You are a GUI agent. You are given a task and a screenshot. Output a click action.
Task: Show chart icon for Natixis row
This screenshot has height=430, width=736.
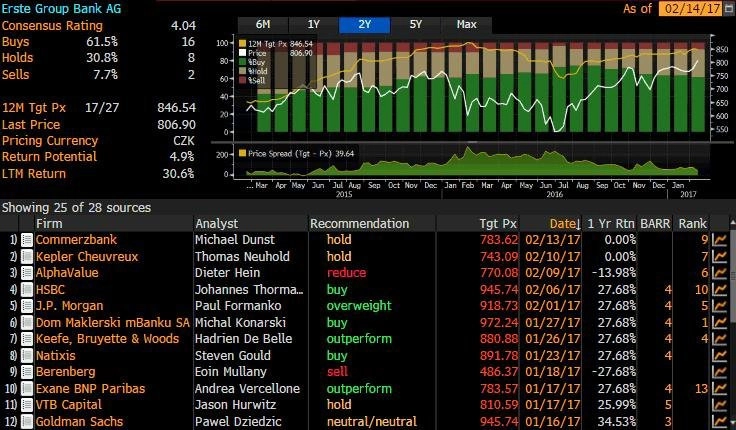(x=720, y=356)
